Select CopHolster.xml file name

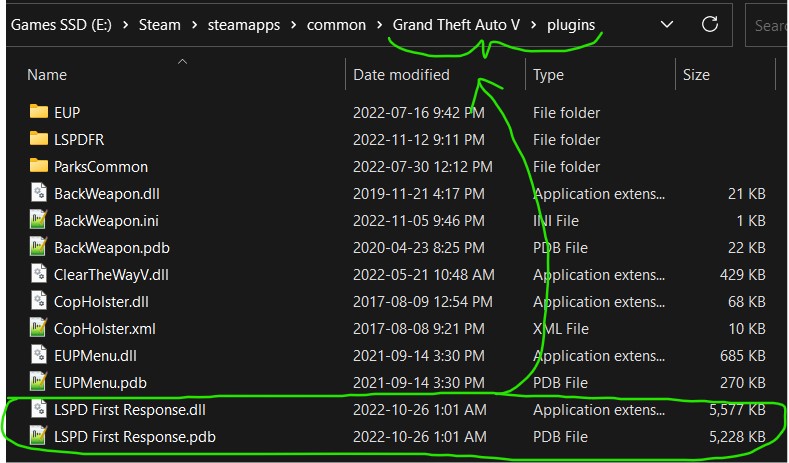[105, 329]
